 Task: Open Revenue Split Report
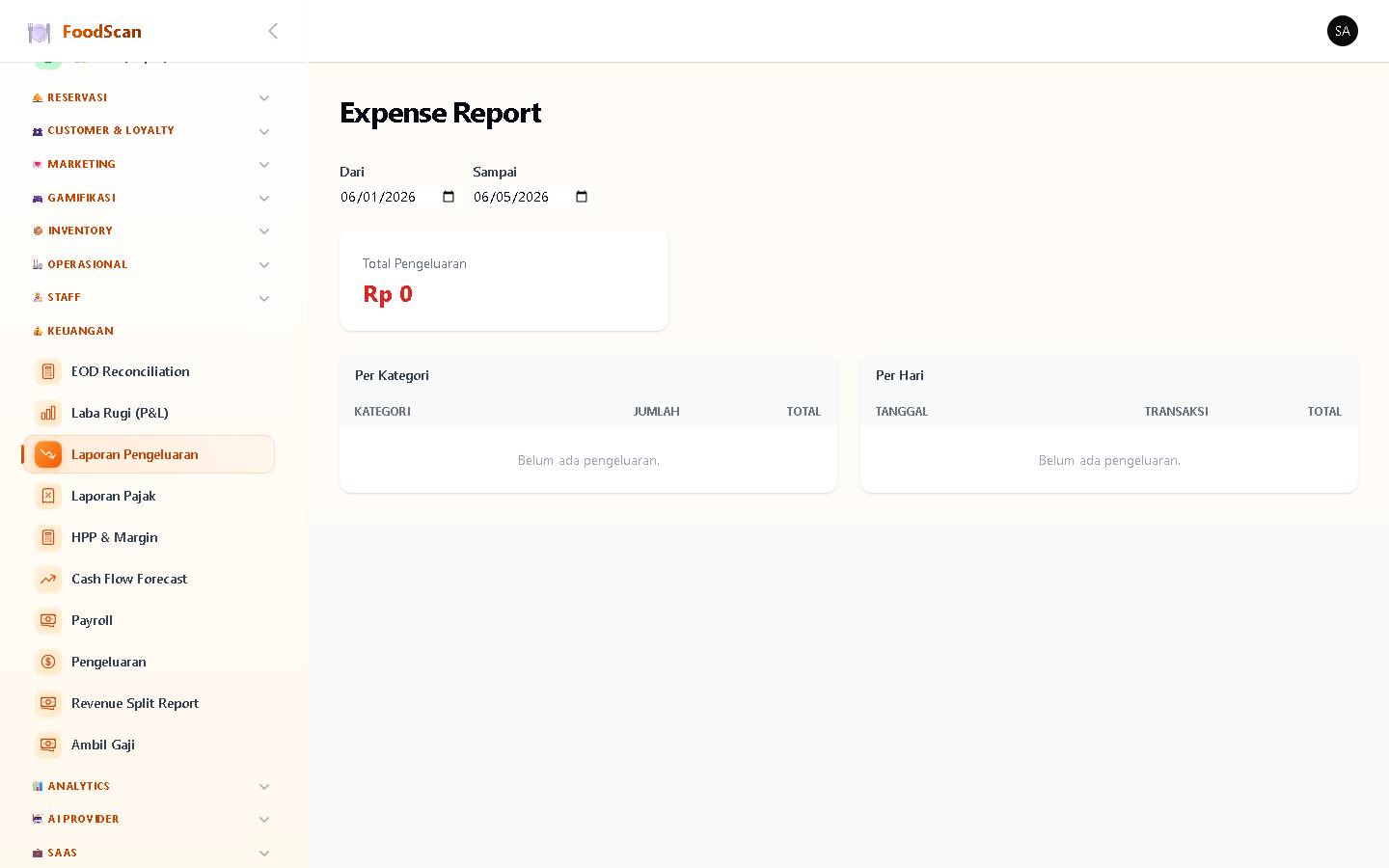(150, 703)
